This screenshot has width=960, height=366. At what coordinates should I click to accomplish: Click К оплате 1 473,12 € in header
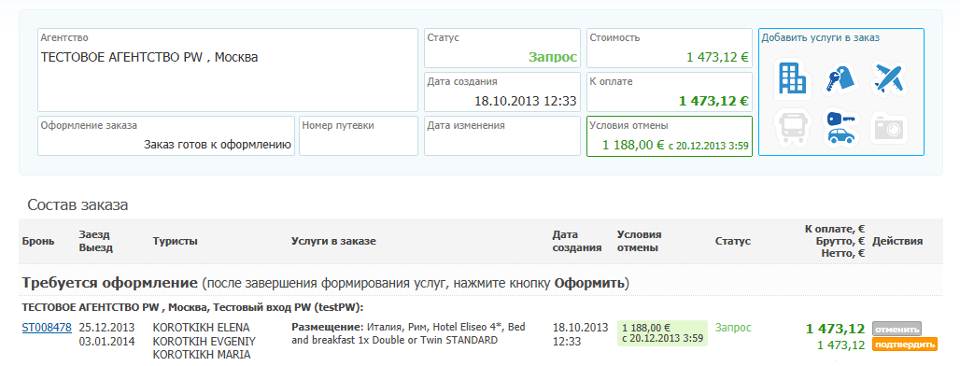click(x=713, y=102)
